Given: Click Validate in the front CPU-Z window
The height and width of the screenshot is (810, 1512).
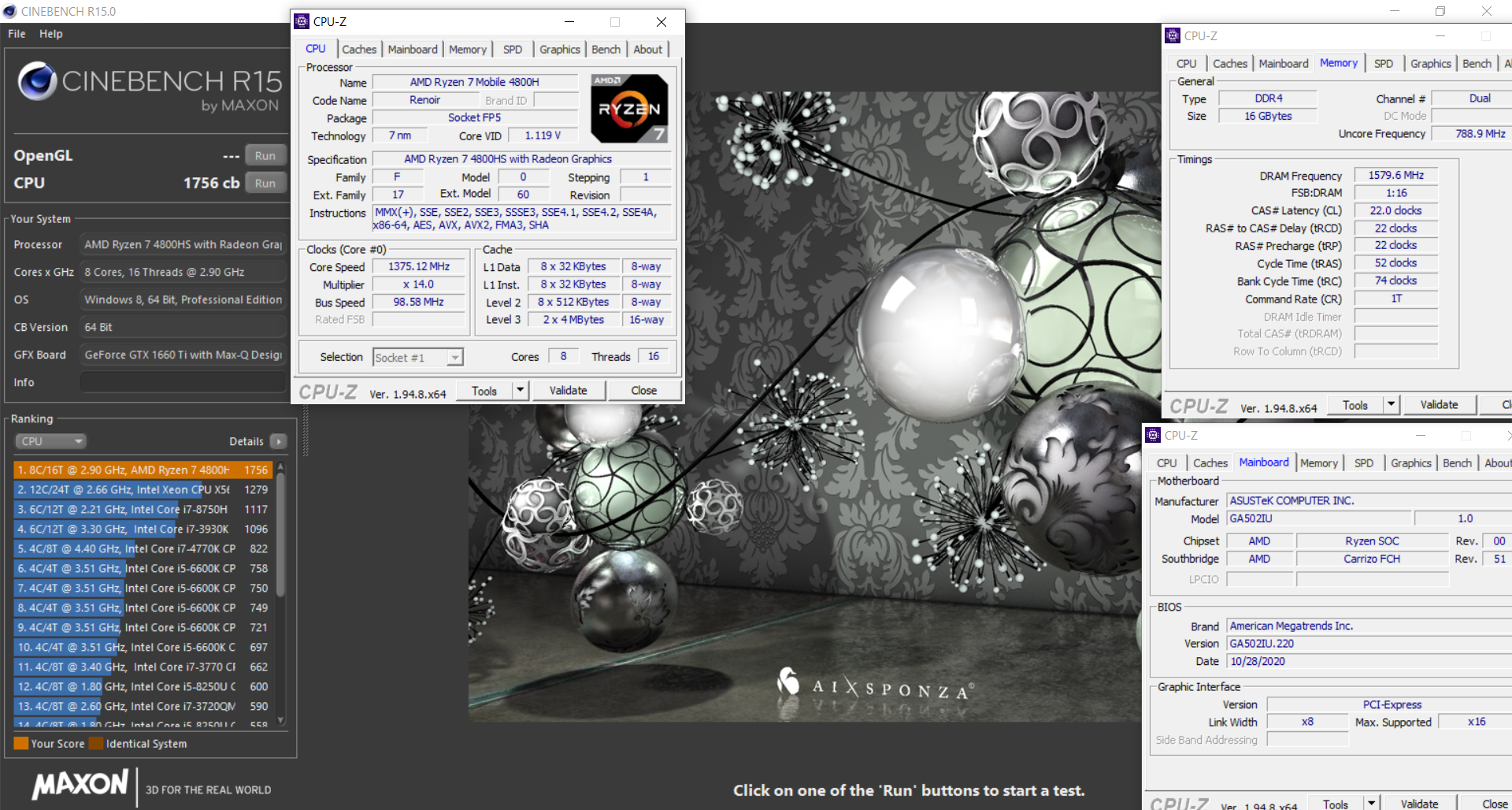Looking at the screenshot, I should coord(568,390).
